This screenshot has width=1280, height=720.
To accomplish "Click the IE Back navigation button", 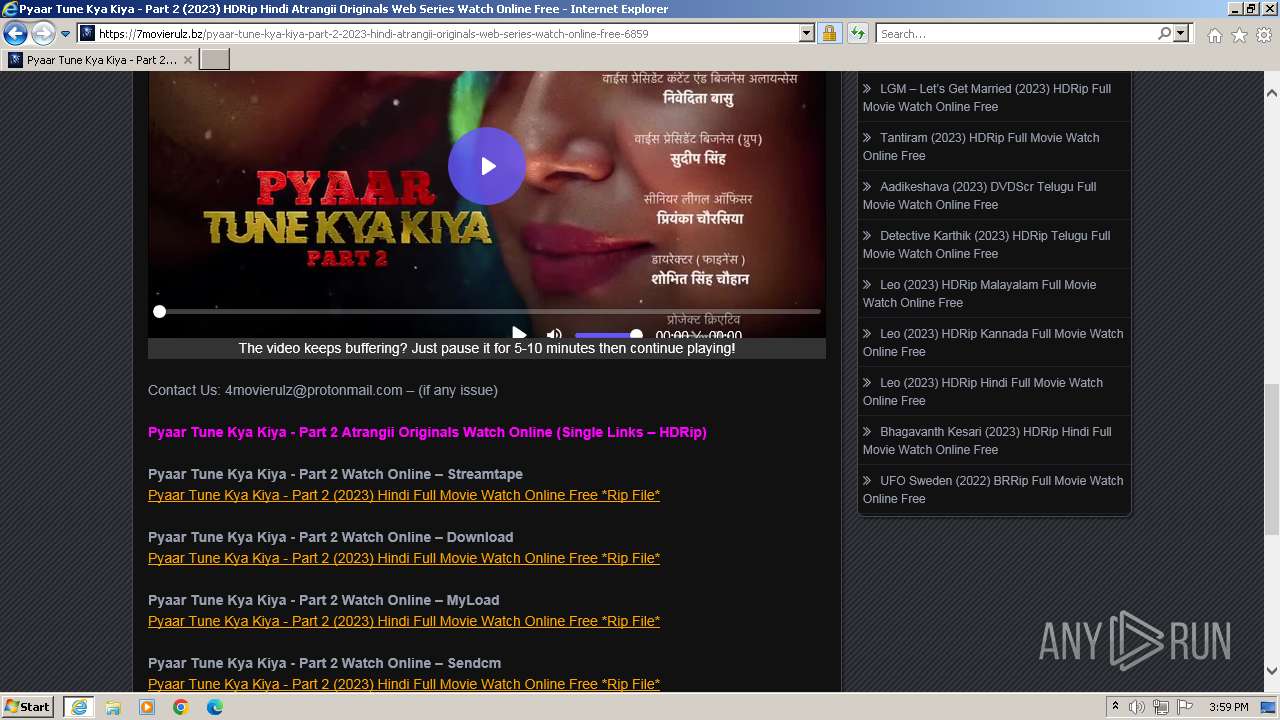I will 15,33.
